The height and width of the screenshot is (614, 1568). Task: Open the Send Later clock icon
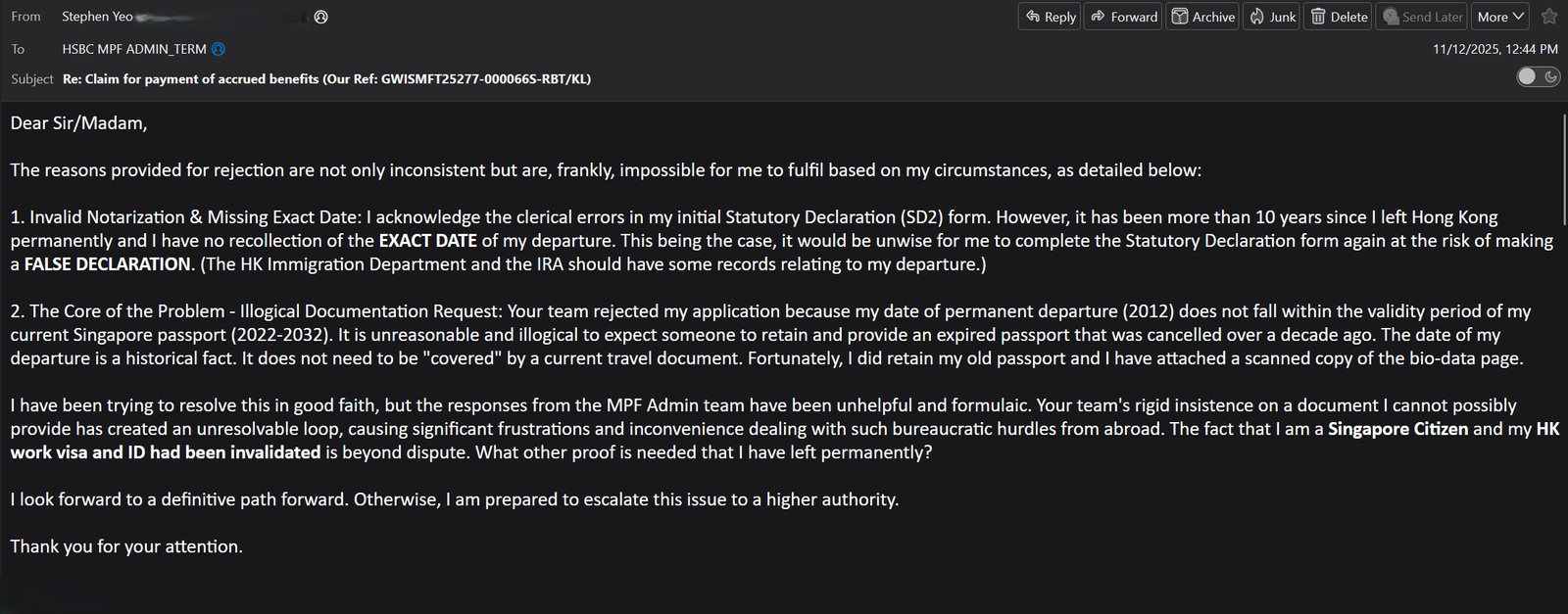1390,17
